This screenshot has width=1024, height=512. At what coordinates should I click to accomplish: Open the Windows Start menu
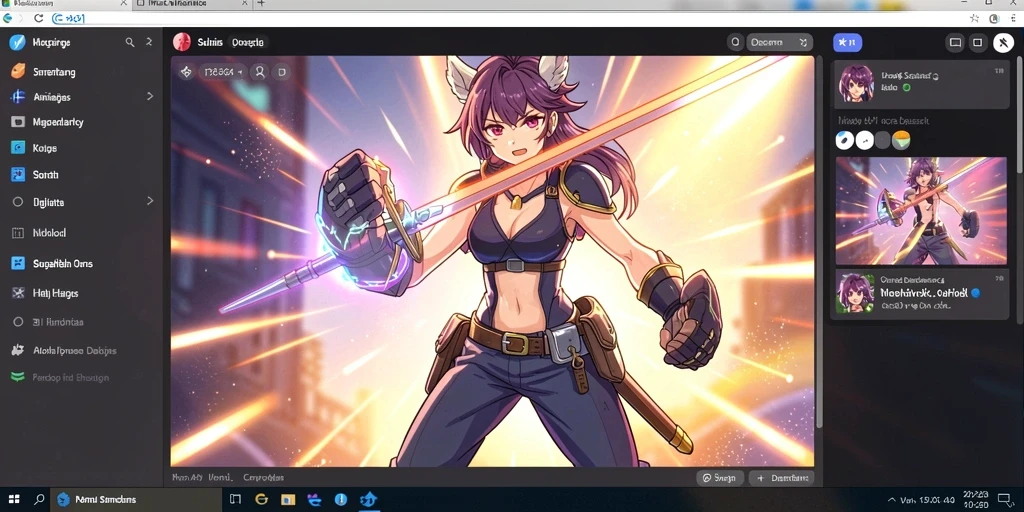pyautogui.click(x=14, y=500)
